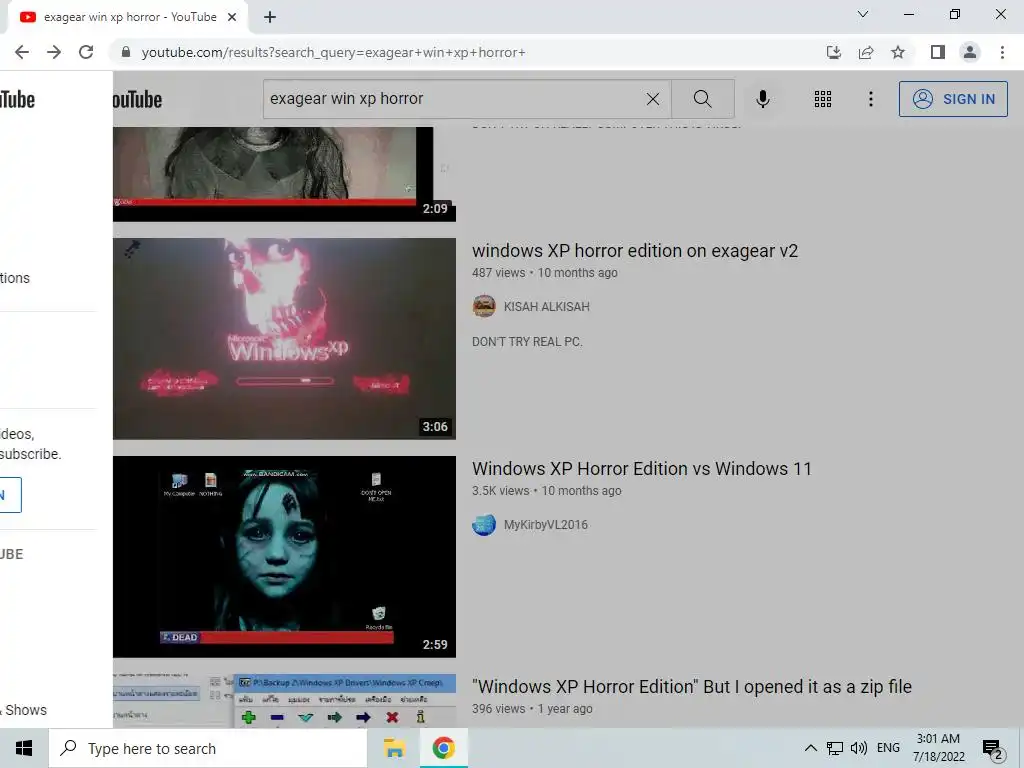Search with your voice microphone
1024x768 pixels.
(762, 99)
